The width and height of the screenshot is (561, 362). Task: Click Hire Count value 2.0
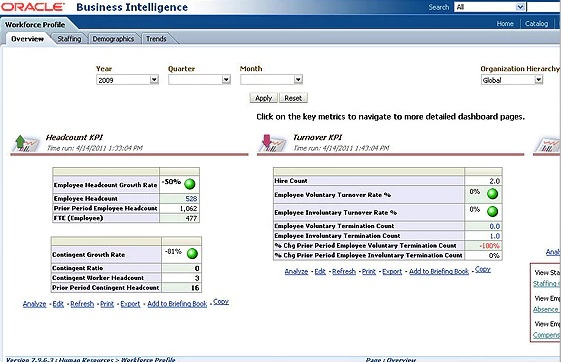coord(494,181)
